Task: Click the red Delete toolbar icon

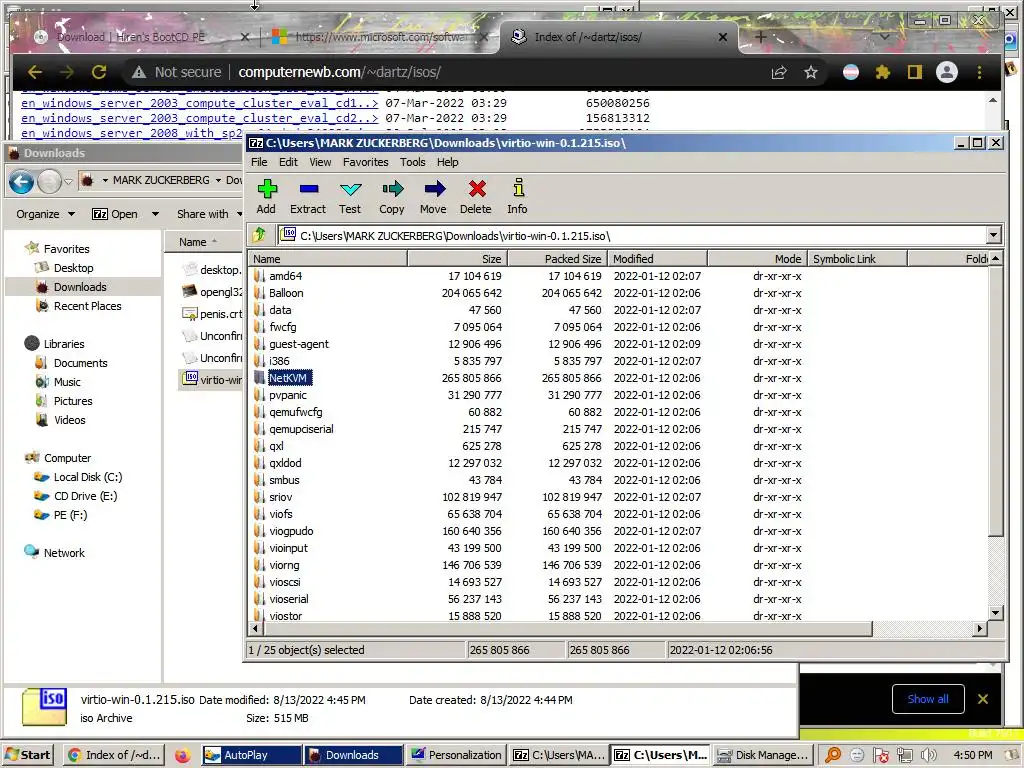Action: pos(476,197)
